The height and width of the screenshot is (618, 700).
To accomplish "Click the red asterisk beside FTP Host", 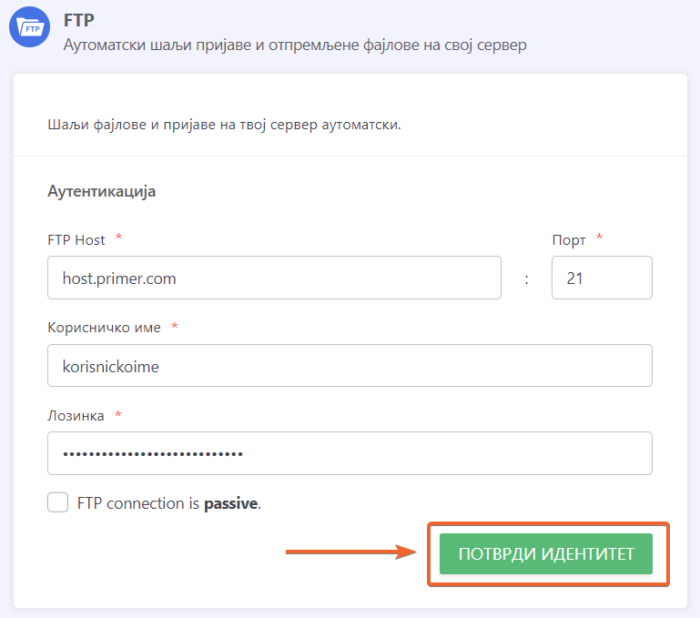I will pos(119,238).
